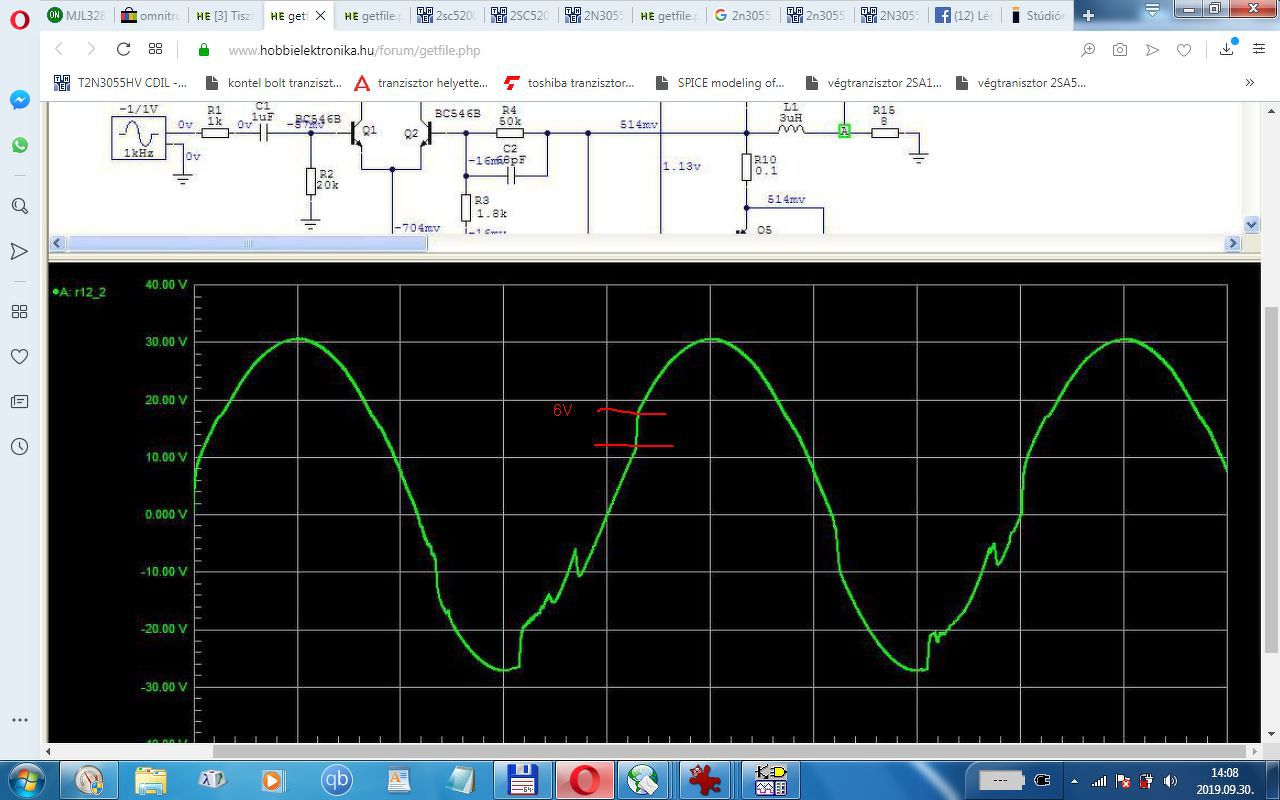1280x800 pixels.
Task: Focus the address bar with hobbielektronika.hu URL
Action: (640, 50)
